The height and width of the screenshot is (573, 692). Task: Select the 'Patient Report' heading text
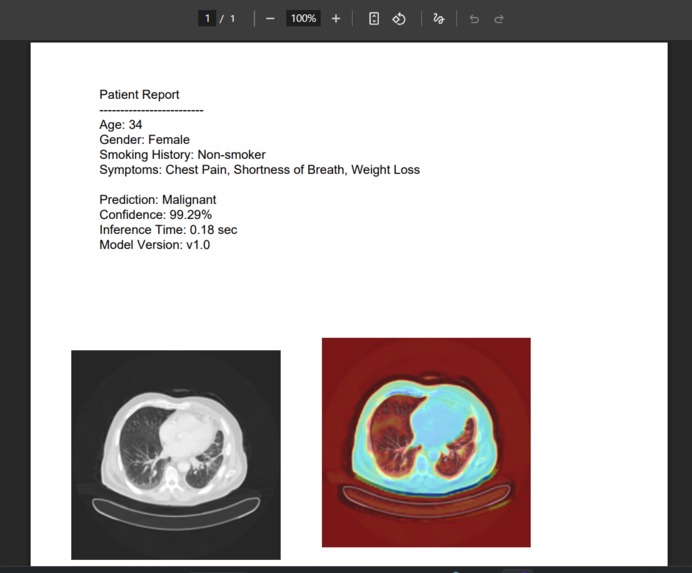click(139, 94)
